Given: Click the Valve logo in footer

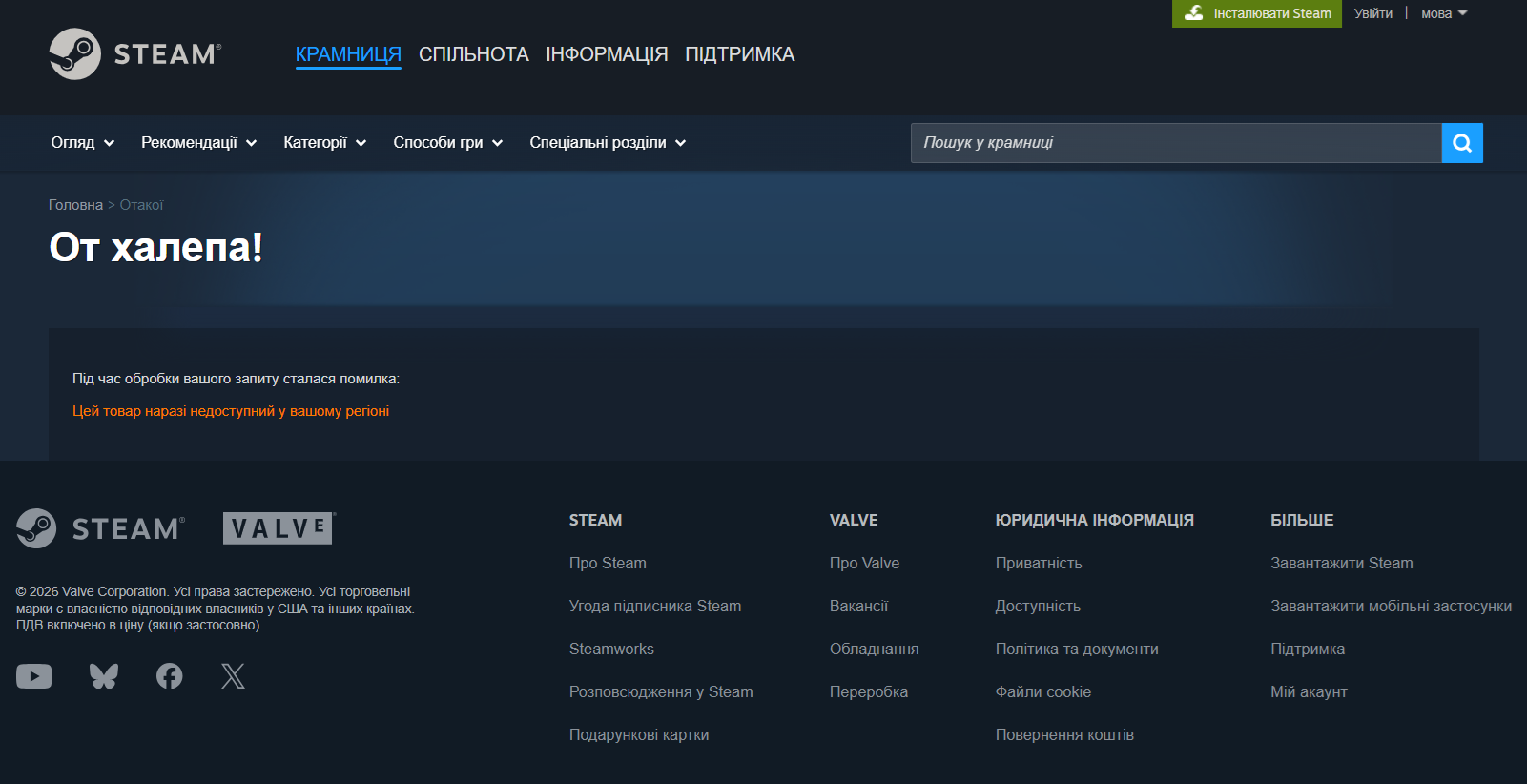Looking at the screenshot, I should point(278,528).
